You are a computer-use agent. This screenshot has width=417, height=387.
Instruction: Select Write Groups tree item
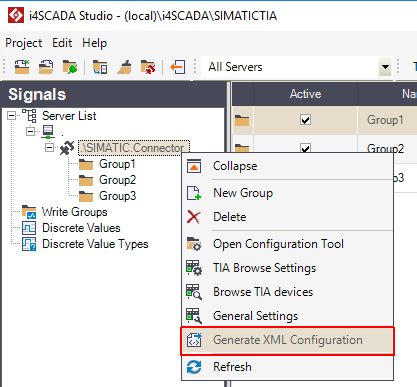[75, 212]
